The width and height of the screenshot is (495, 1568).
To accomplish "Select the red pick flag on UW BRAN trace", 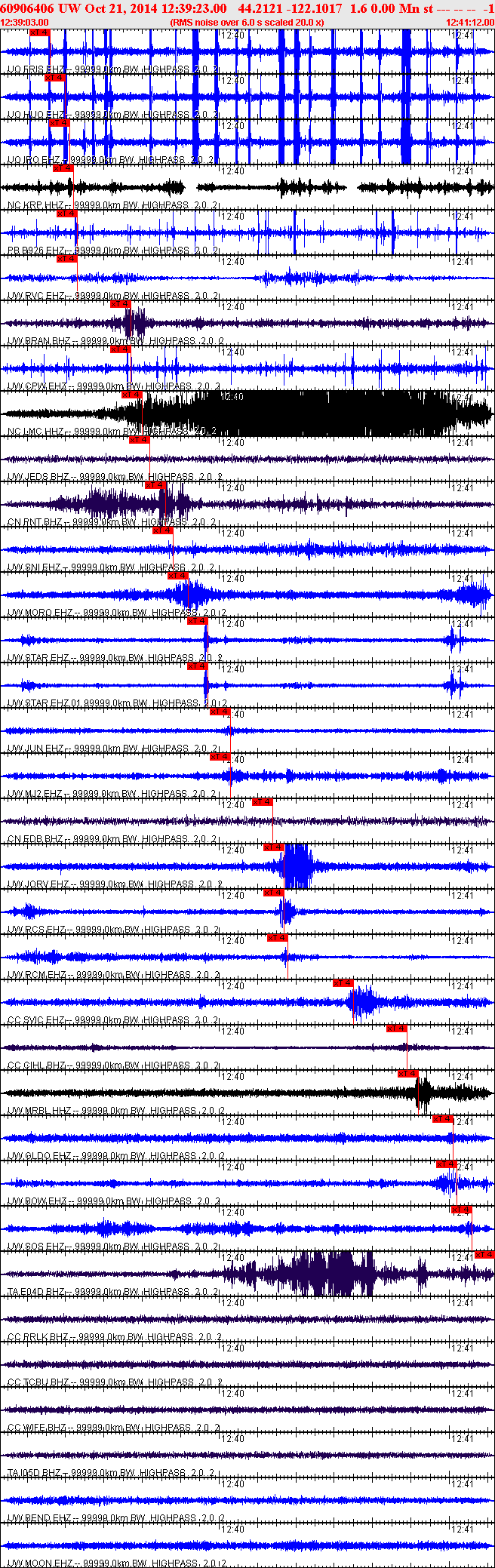I will (x=120, y=304).
